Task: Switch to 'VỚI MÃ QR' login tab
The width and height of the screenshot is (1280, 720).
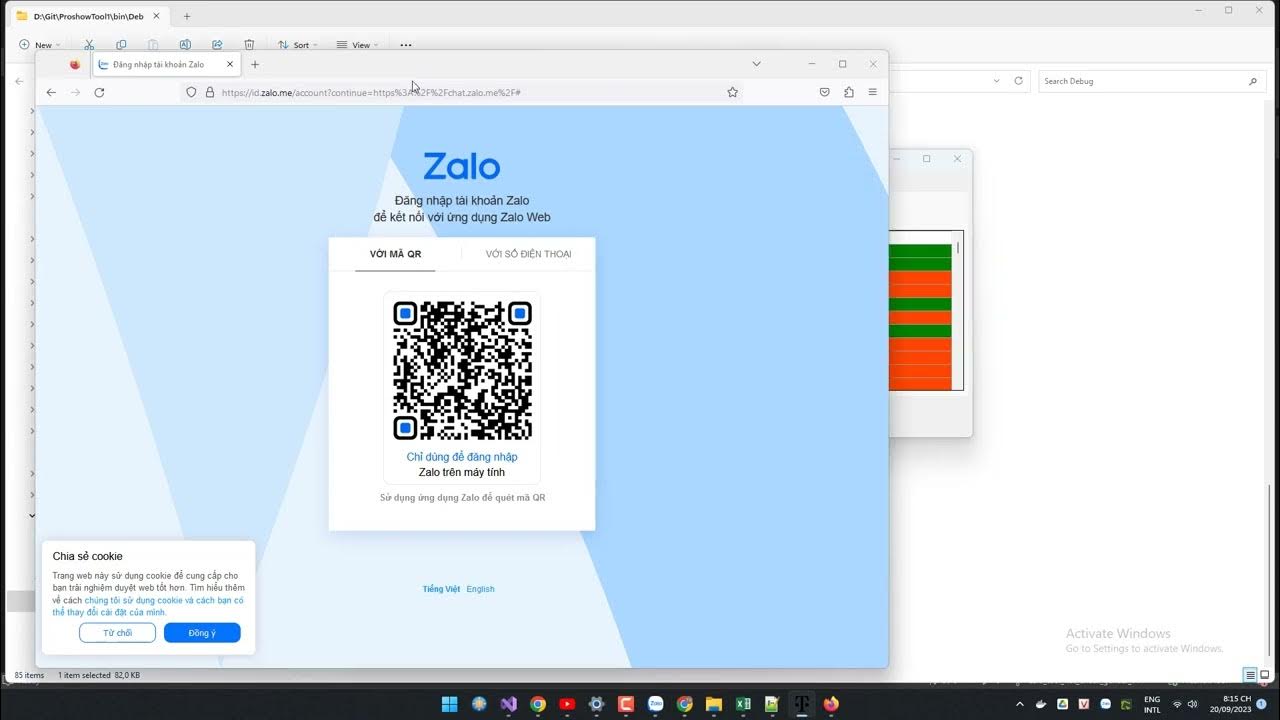Action: pyautogui.click(x=395, y=254)
